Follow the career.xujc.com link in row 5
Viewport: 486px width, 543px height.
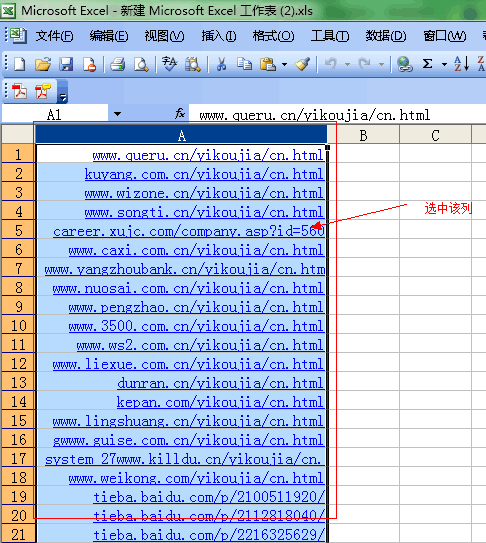189,231
